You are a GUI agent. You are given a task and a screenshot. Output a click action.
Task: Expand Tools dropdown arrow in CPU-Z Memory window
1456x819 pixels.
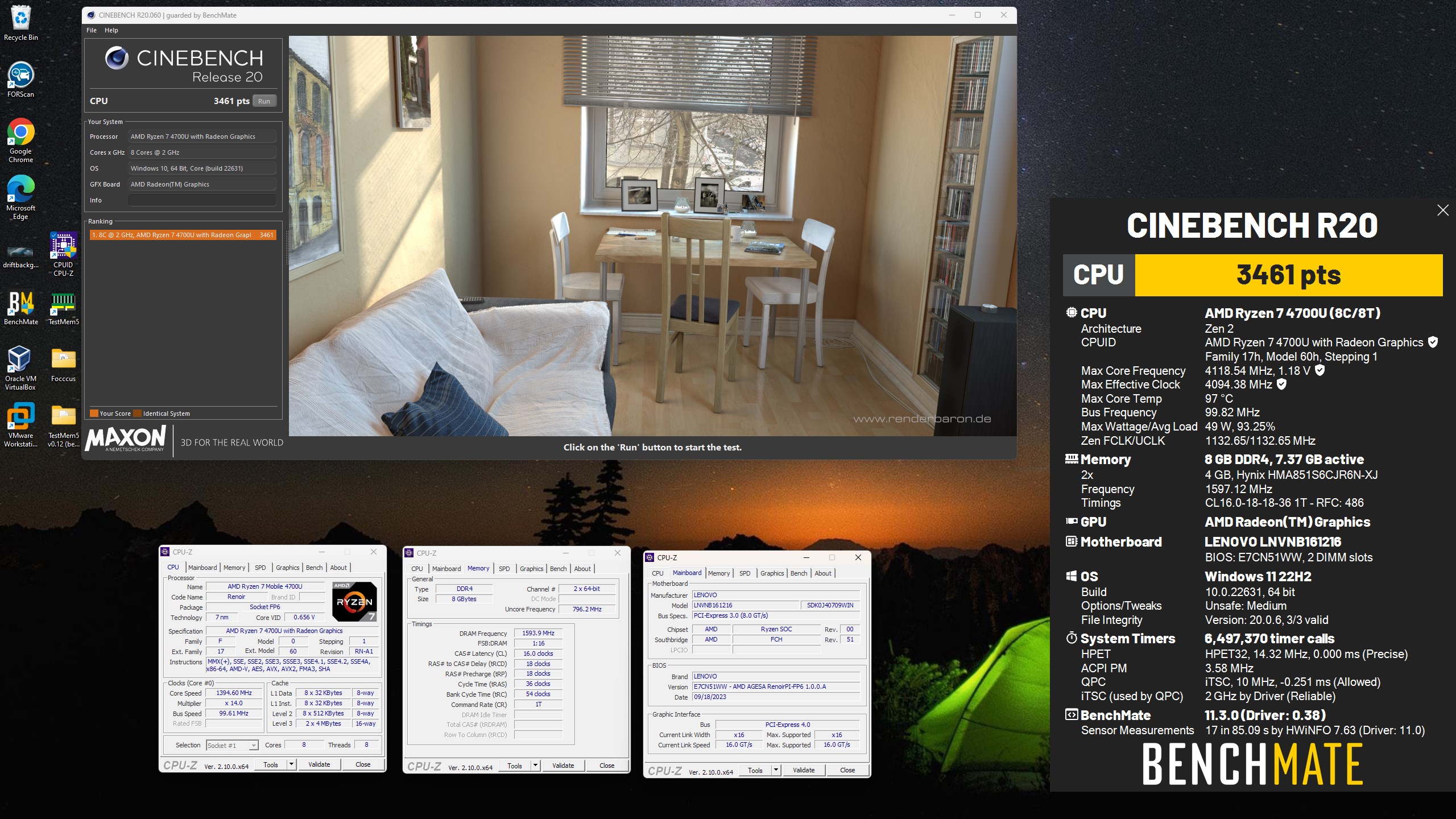[x=535, y=766]
